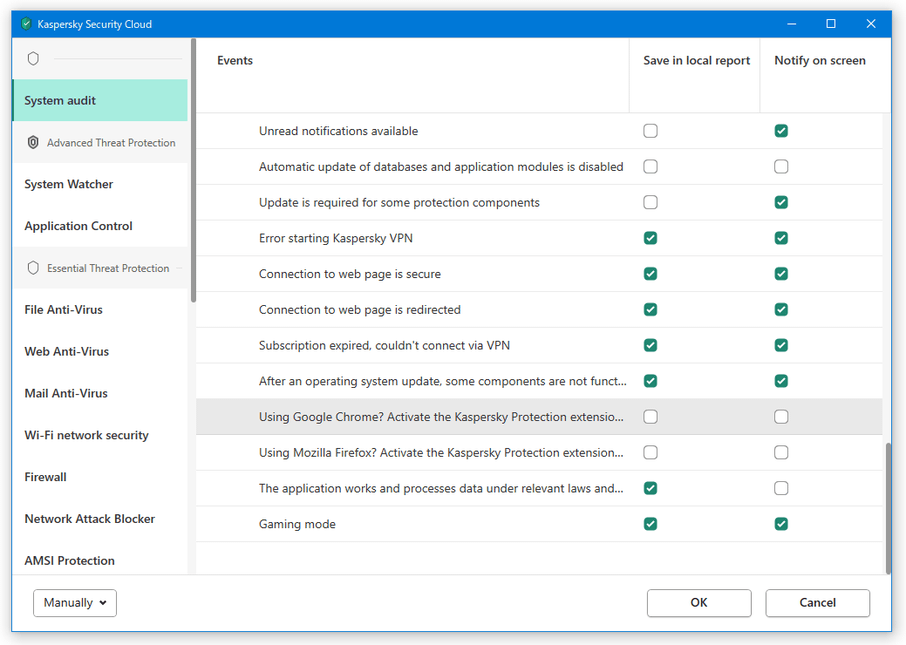Select the Connection to web page is redirected row
This screenshot has height=645, width=906.
(x=539, y=310)
